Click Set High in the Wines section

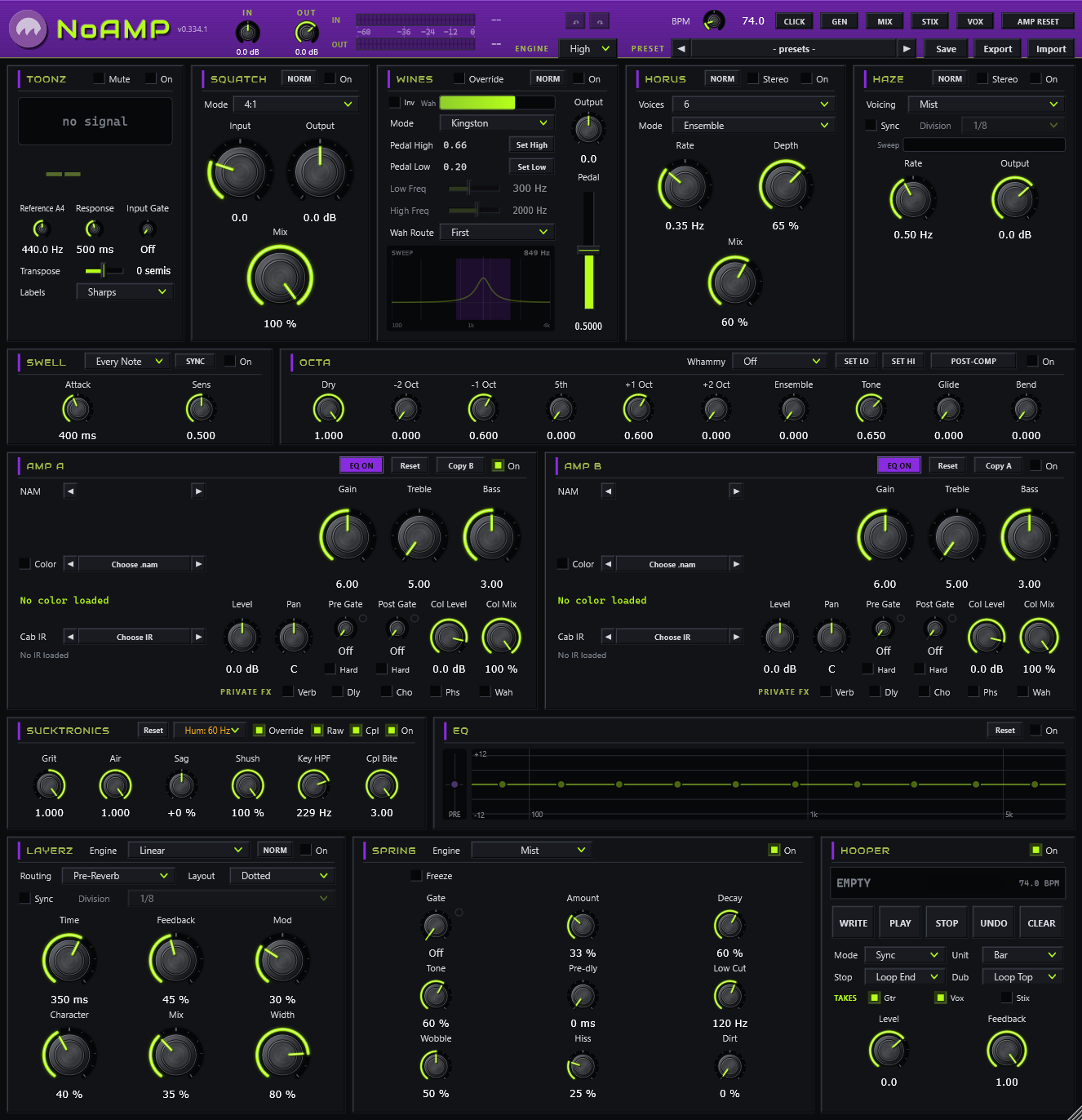pyautogui.click(x=532, y=145)
